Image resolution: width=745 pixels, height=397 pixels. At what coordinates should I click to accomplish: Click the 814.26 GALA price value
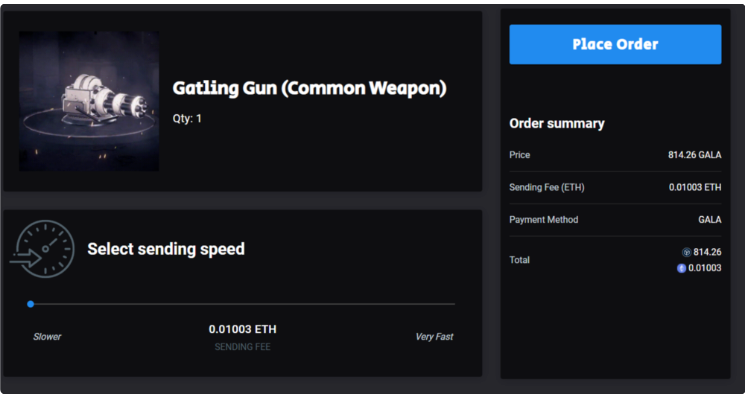[695, 155]
